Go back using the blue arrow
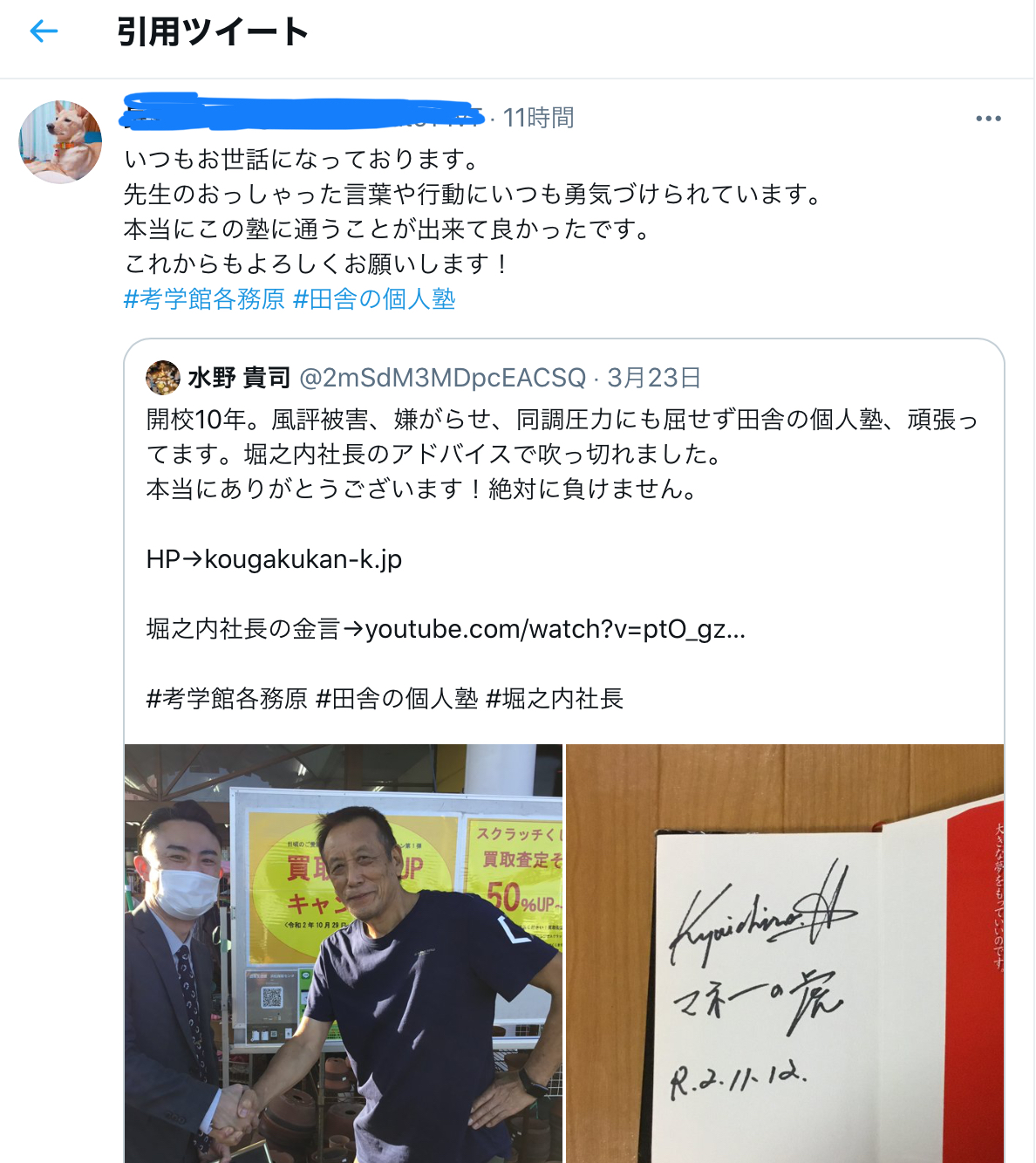Image resolution: width=1036 pixels, height=1163 pixels. pyautogui.click(x=44, y=31)
